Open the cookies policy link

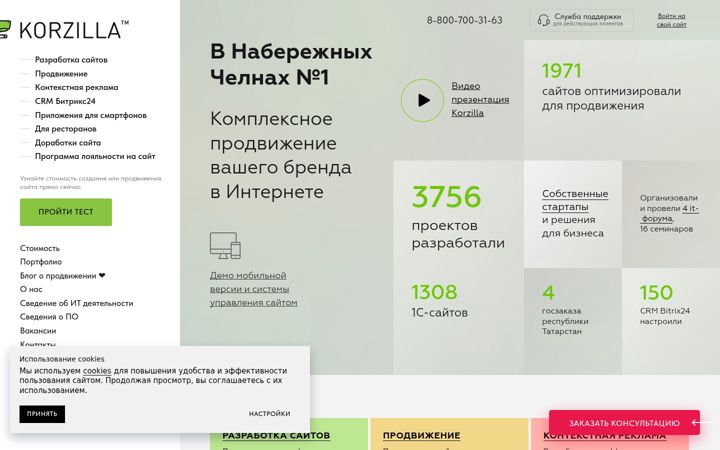[97, 371]
